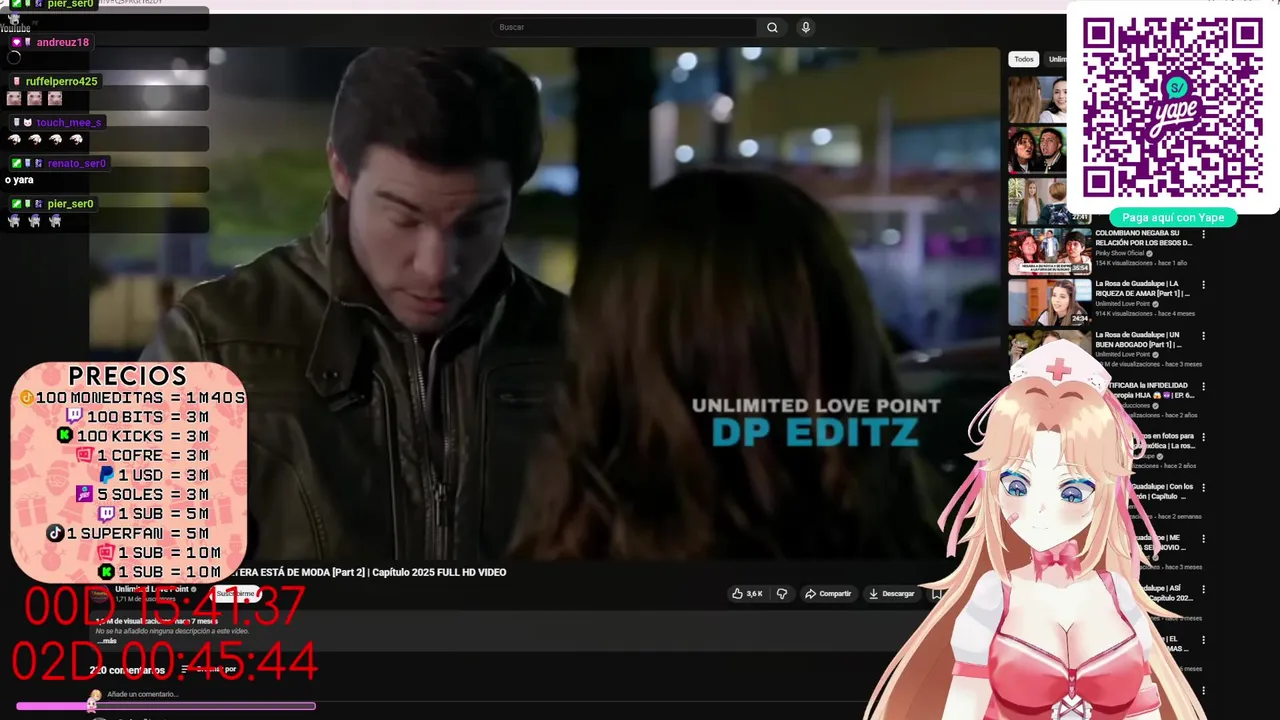Open options for UN BUEN ABOGADO video
1280x720 pixels.
tap(1203, 336)
